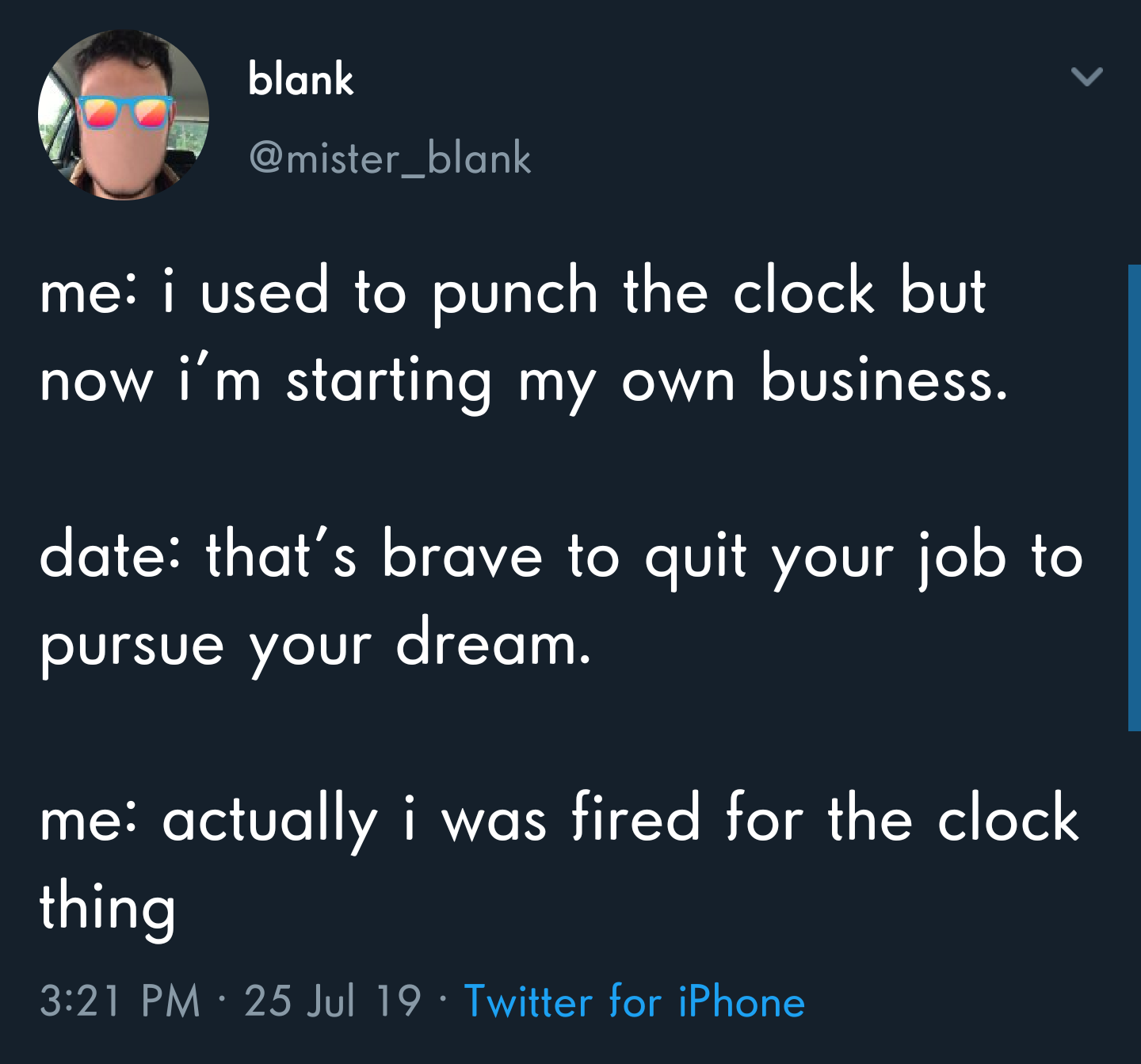Click the blue scrollbar on the right edge
Screen dimensions: 1141x1064
click(x=1134, y=498)
